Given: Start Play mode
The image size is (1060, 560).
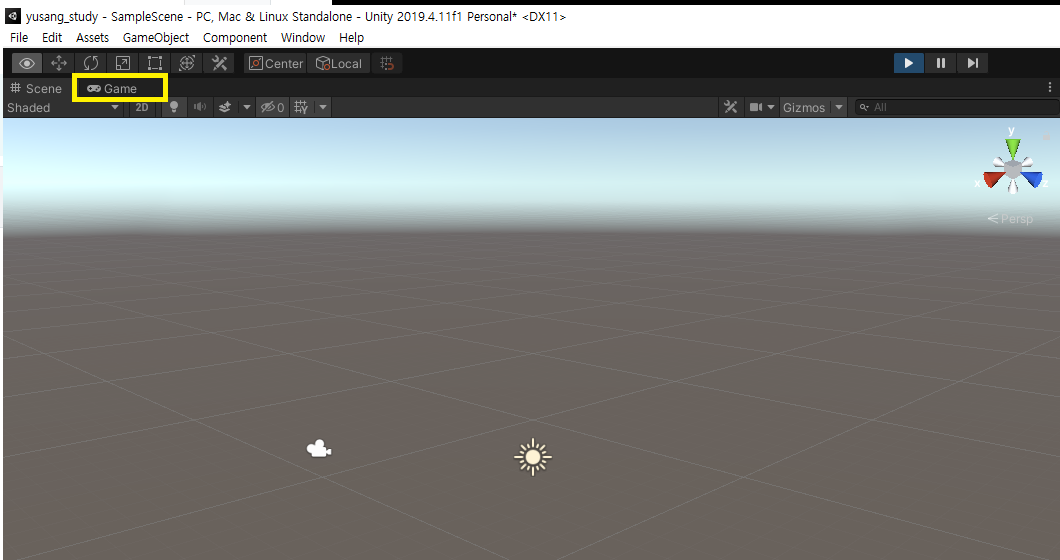Looking at the screenshot, I should click(909, 63).
